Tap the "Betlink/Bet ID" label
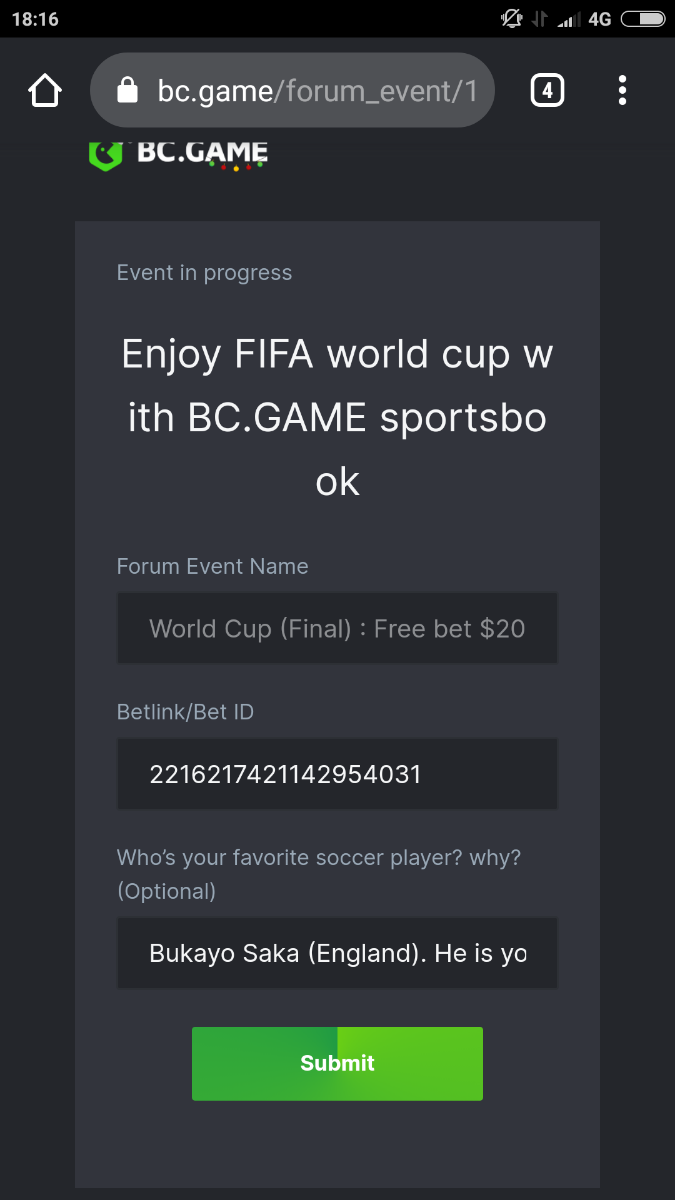The width and height of the screenshot is (675, 1200). (x=185, y=712)
